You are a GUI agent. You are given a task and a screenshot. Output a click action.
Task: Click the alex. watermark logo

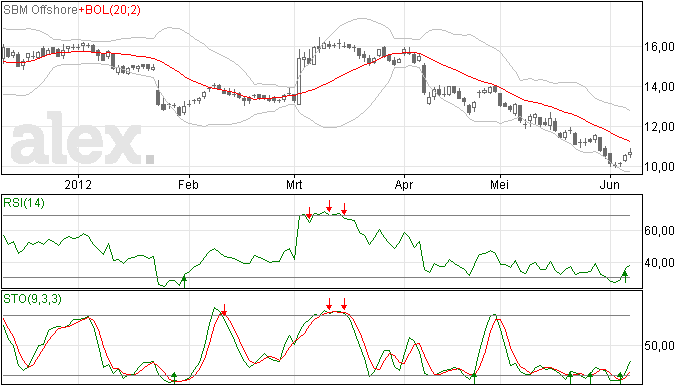83,139
